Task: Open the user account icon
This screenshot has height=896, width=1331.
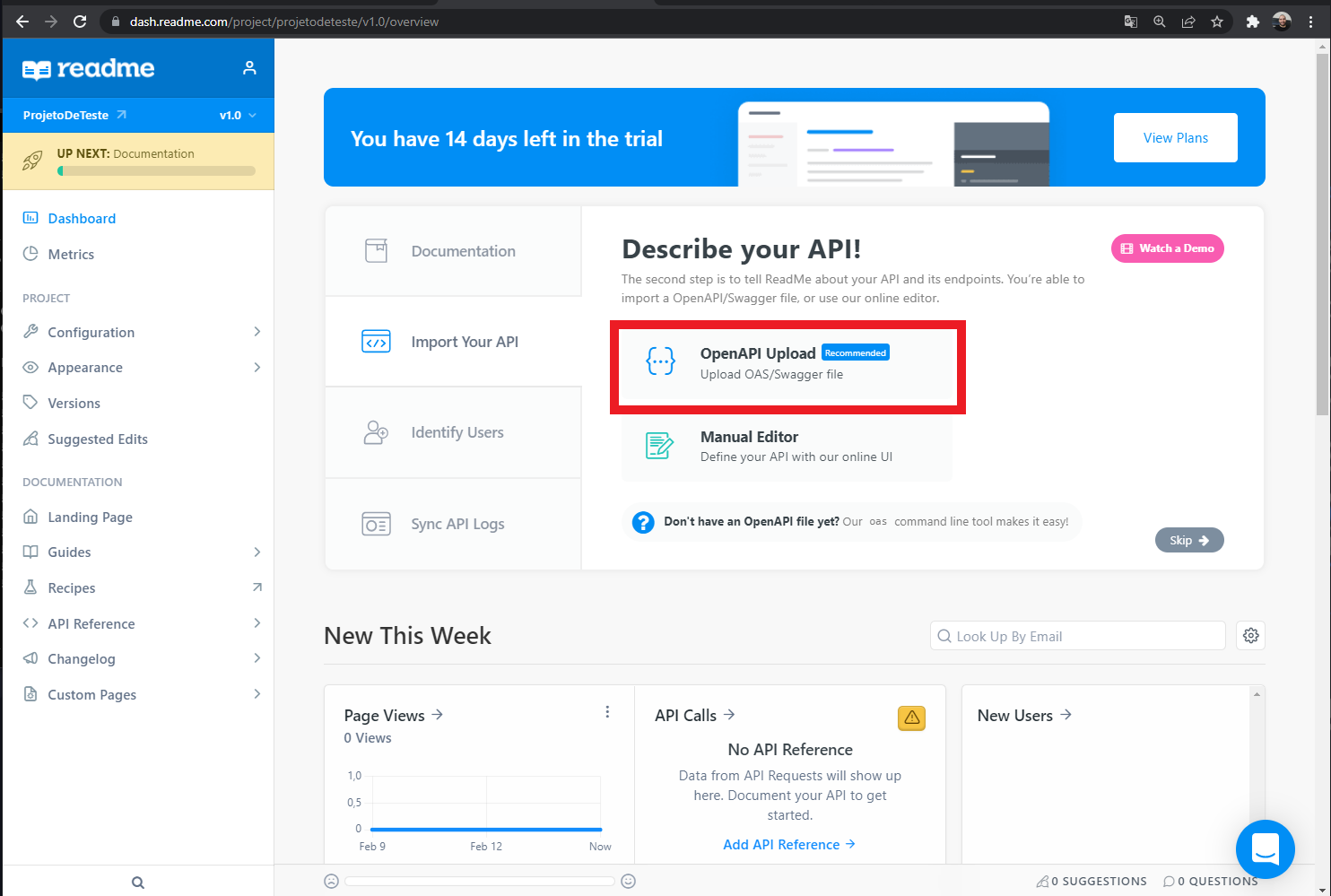Action: [x=249, y=68]
